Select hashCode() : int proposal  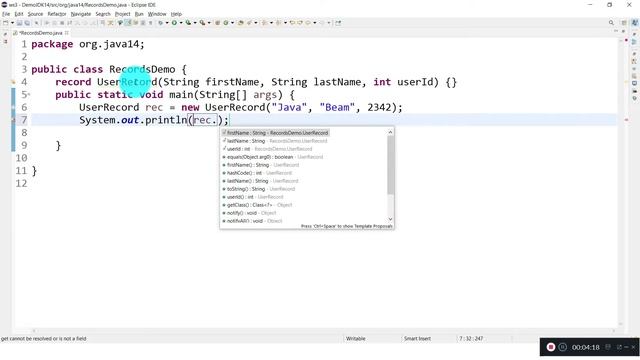[257, 173]
